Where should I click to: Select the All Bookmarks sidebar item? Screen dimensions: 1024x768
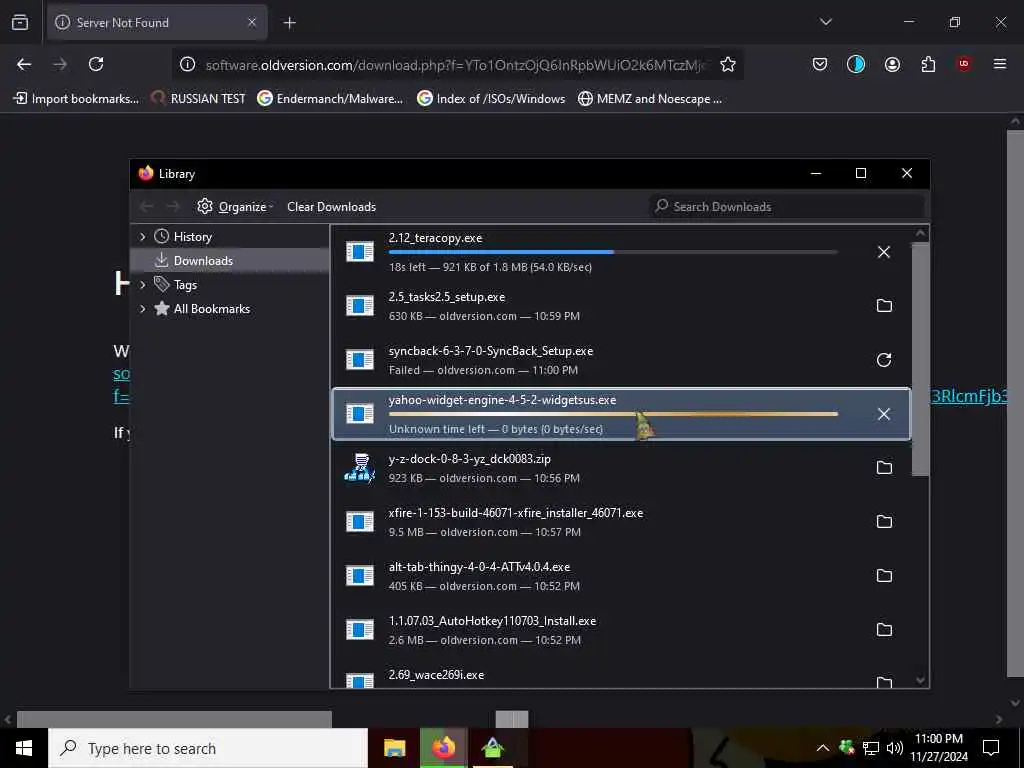[230, 309]
